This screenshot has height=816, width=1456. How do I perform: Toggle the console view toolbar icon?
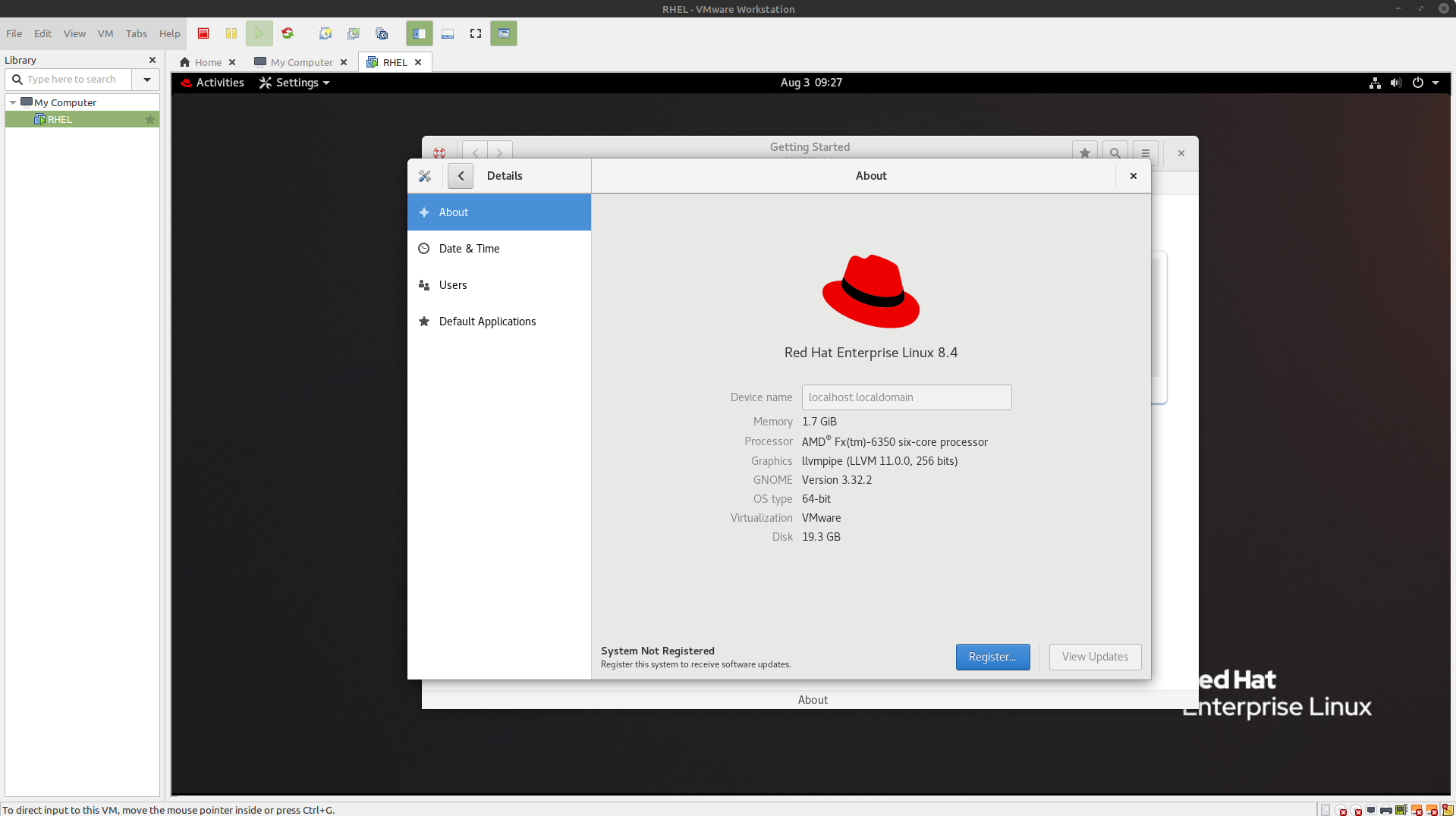point(504,33)
